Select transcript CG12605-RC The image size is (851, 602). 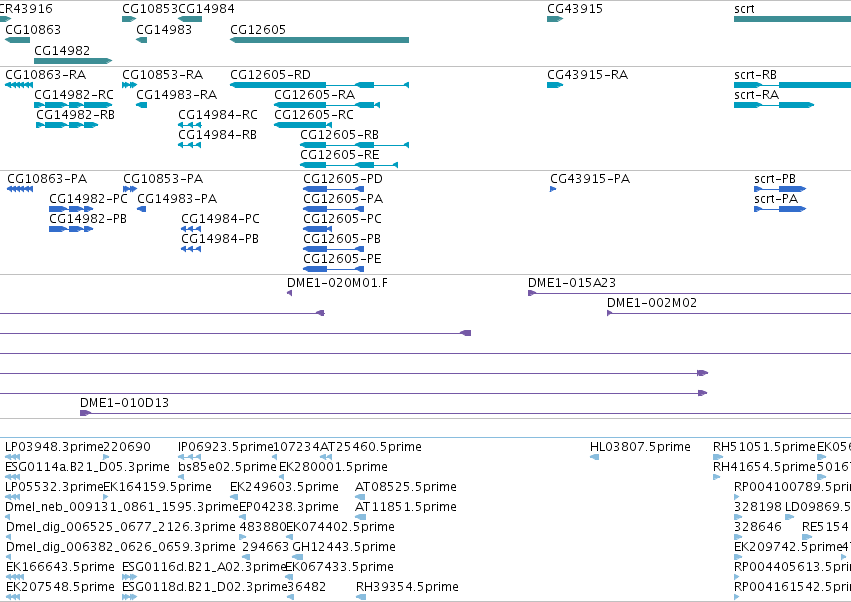303,125
